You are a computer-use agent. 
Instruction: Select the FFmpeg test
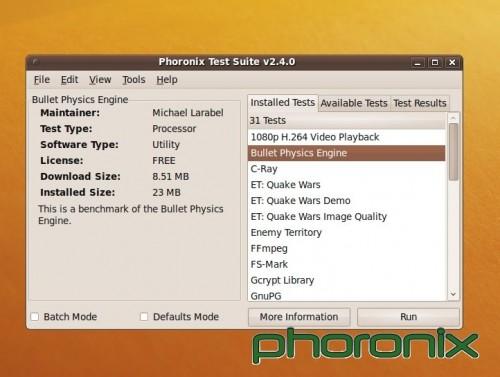tap(347, 249)
